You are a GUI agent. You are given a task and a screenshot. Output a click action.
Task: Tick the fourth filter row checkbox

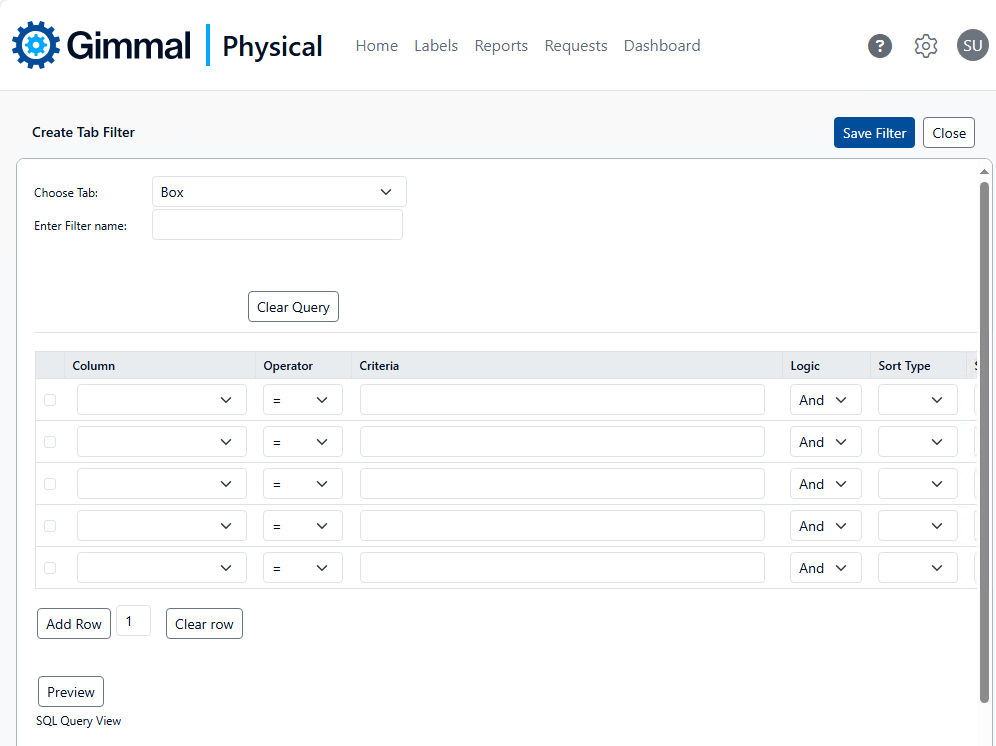tap(50, 526)
